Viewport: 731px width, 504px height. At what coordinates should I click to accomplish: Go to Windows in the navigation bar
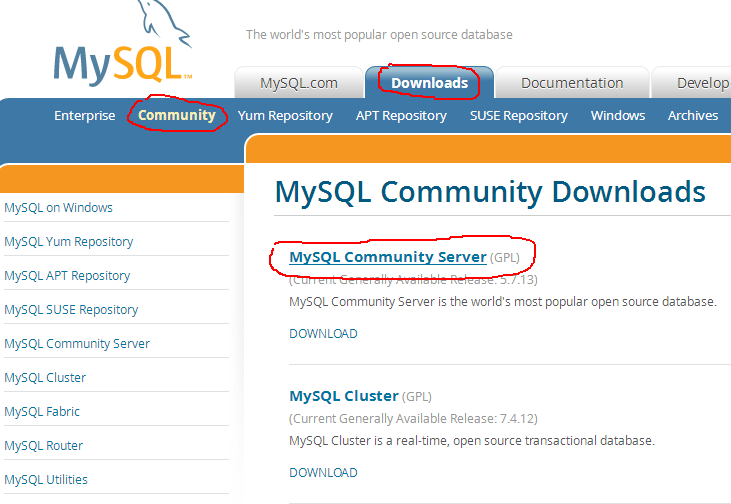[618, 115]
